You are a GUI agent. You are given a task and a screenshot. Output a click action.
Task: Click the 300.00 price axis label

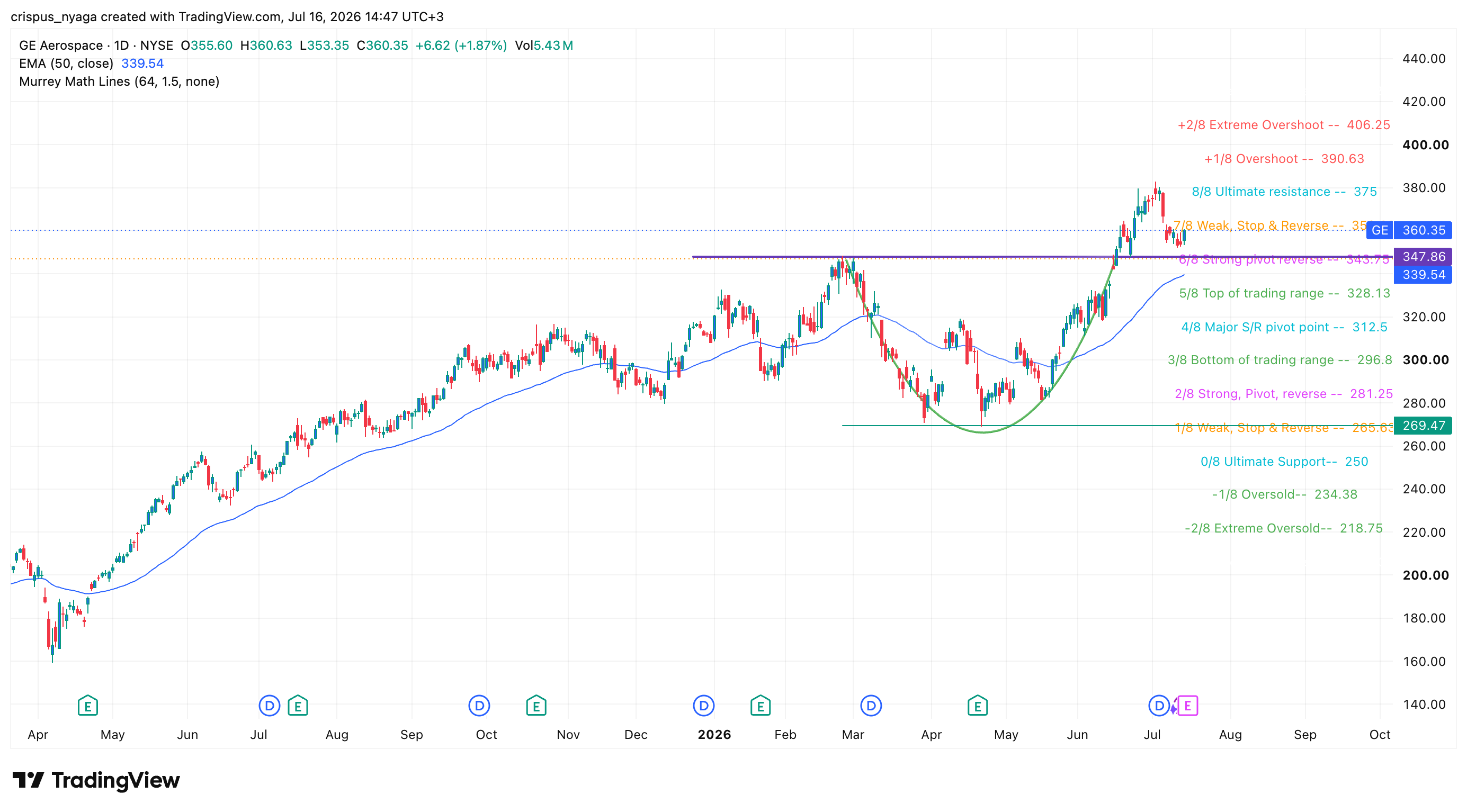pos(1426,360)
